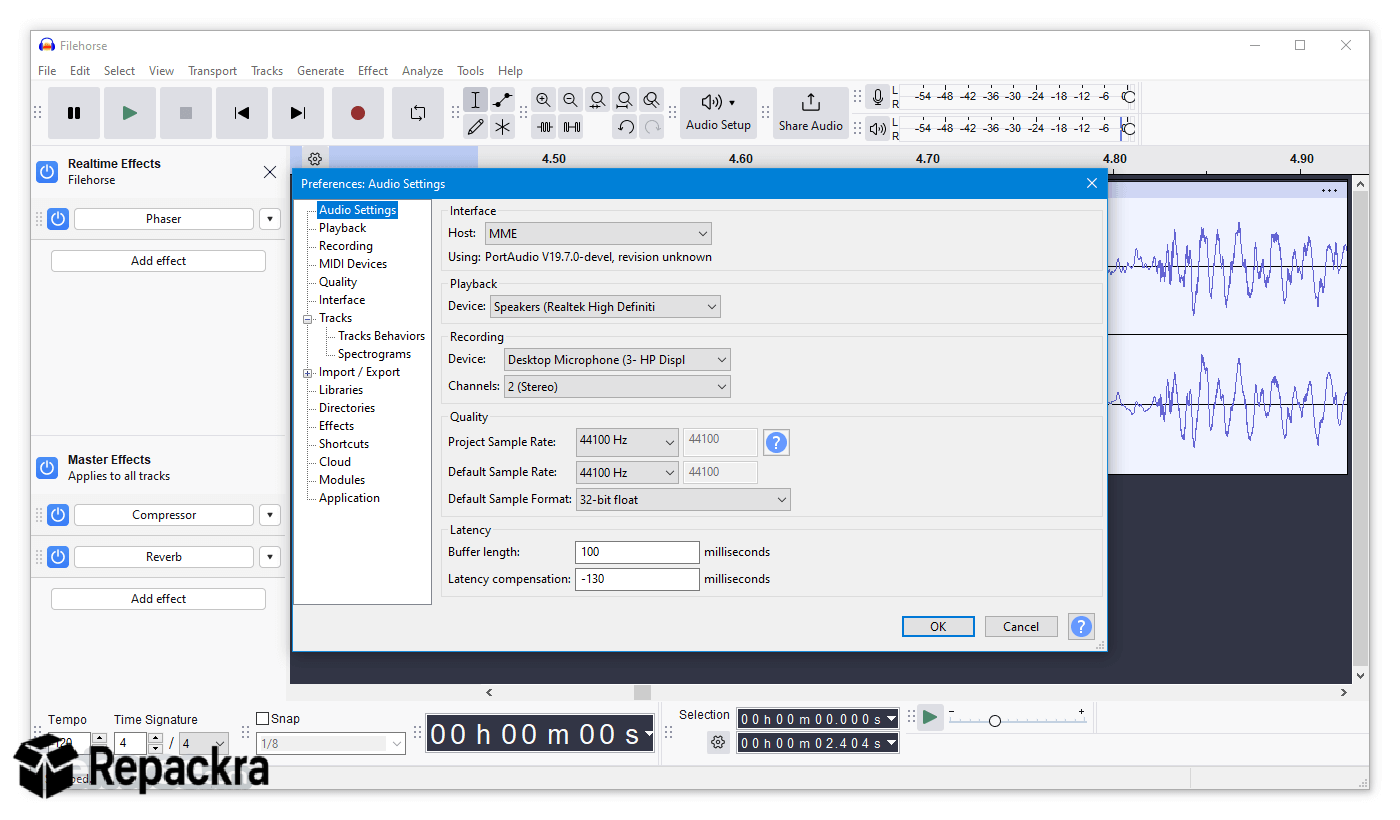Click Cancel in Preferences dialog
This screenshot has height=820, width=1400.
tap(1021, 627)
